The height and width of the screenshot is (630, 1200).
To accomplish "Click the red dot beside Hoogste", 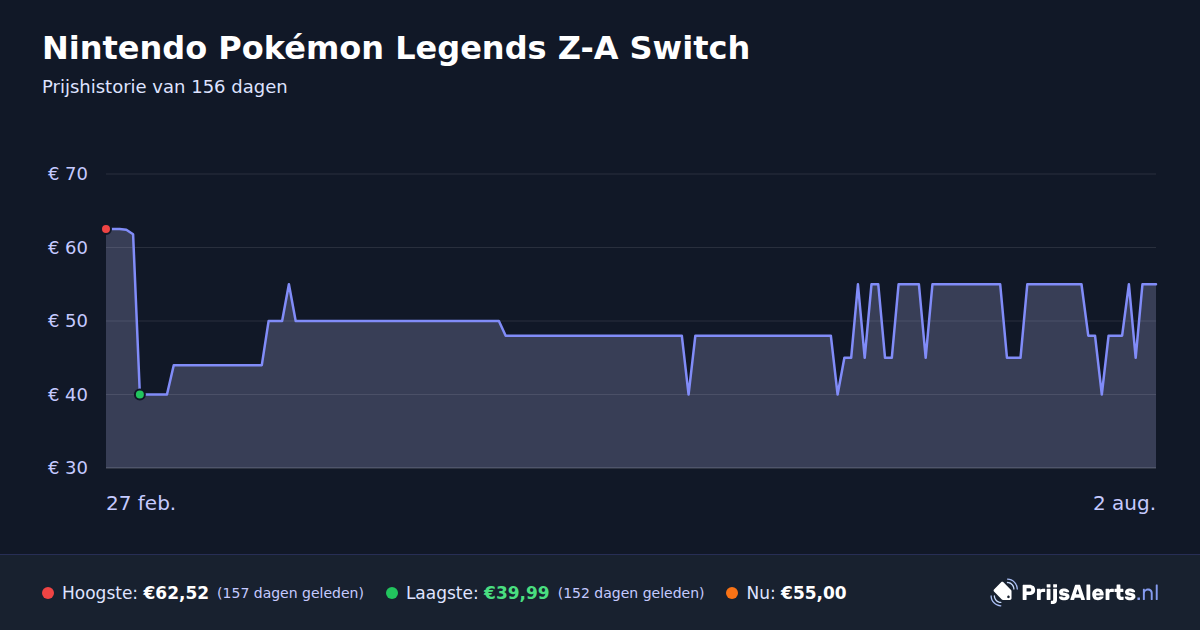I will pos(48,593).
